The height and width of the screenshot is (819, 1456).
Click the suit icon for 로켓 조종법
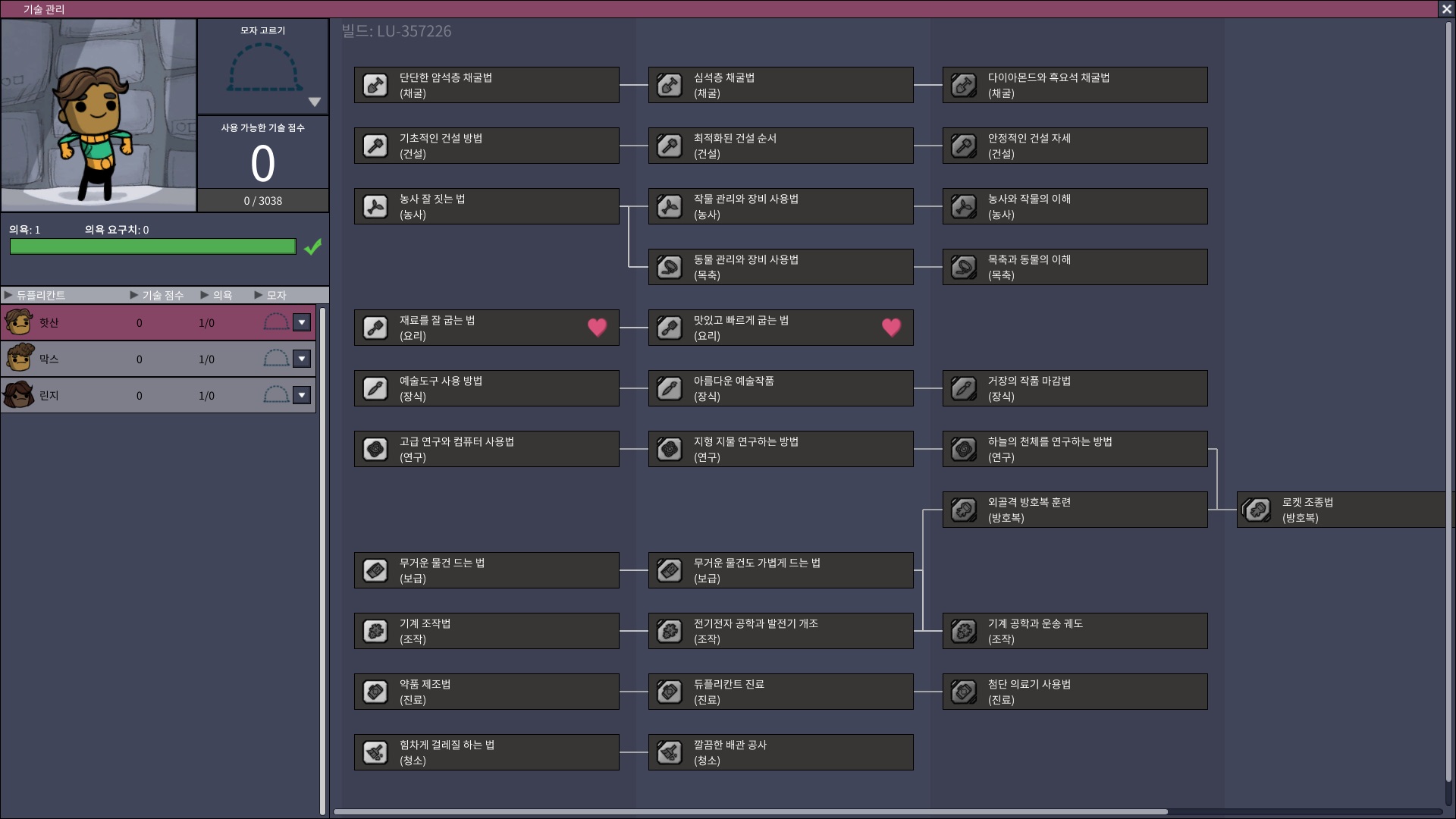point(1257,510)
